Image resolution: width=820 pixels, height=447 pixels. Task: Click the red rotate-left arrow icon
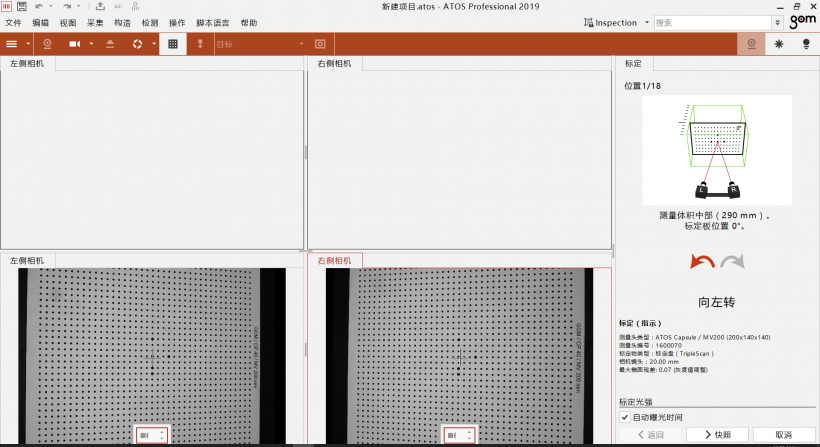tap(702, 262)
